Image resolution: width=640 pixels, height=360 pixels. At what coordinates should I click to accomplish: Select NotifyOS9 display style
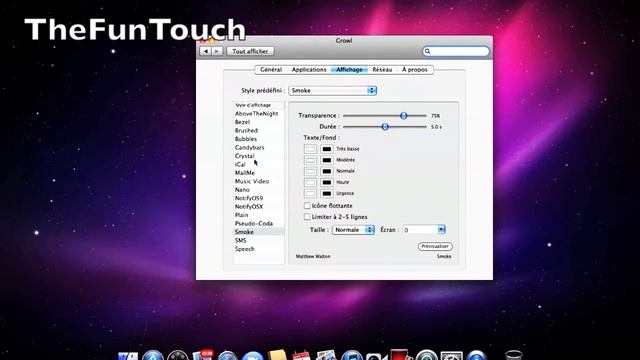(259, 198)
